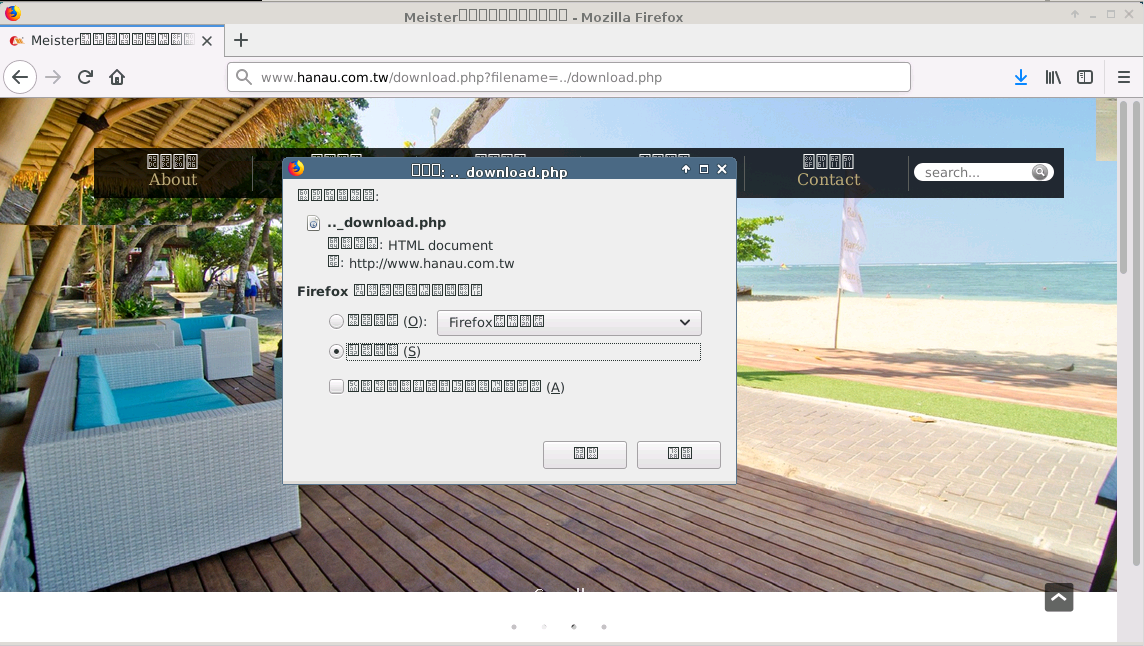Click the left dialog button at the bottom
Viewport: 1144px width, 646px height.
point(585,455)
